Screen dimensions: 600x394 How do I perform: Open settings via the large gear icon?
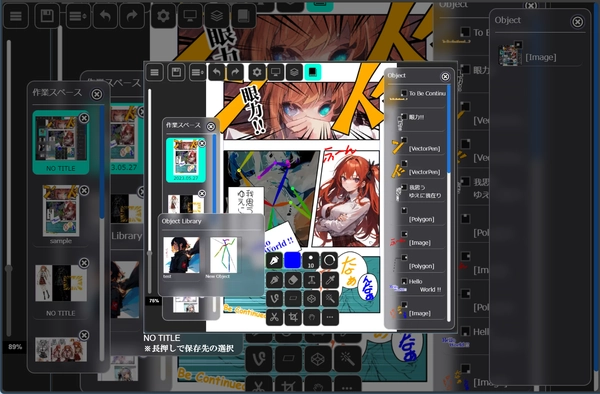tap(163, 16)
